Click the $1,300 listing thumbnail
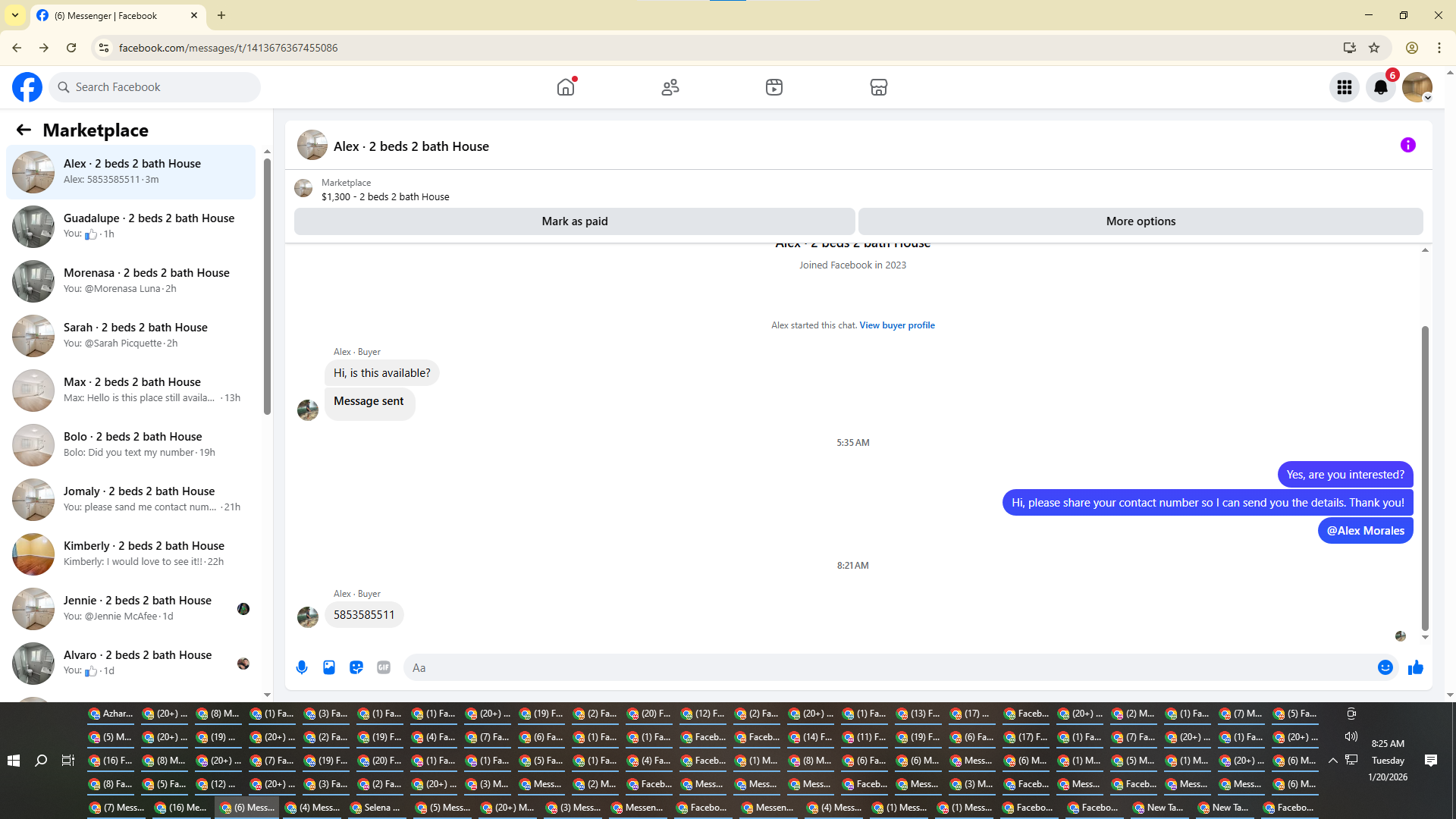Viewport: 1456px width, 819px height. pos(303,189)
